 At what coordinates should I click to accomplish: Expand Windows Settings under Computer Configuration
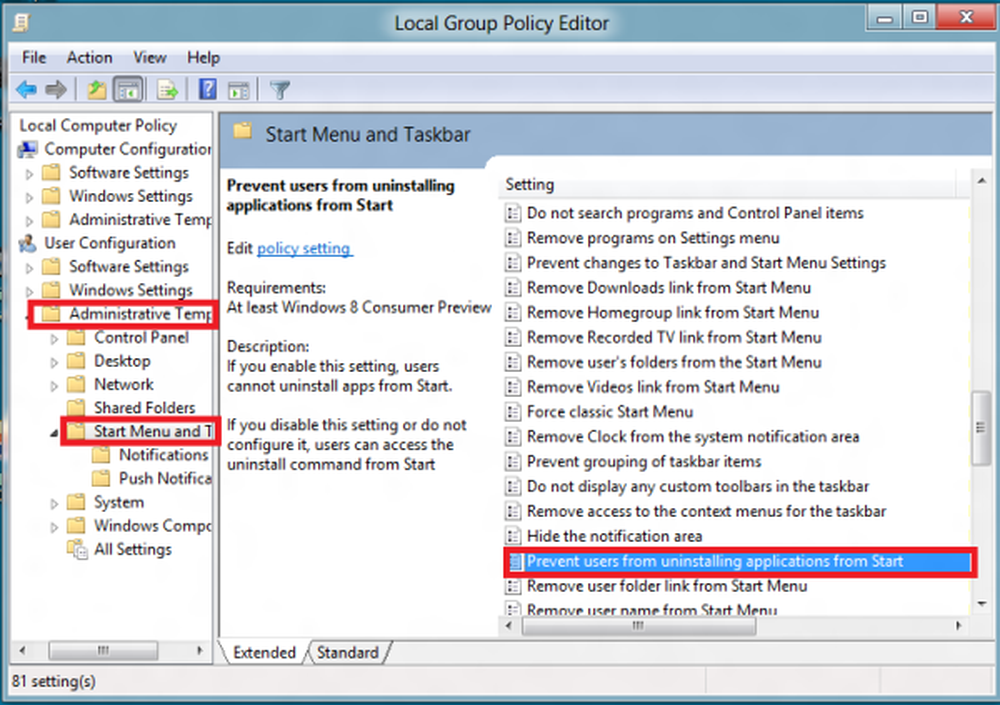coord(29,197)
